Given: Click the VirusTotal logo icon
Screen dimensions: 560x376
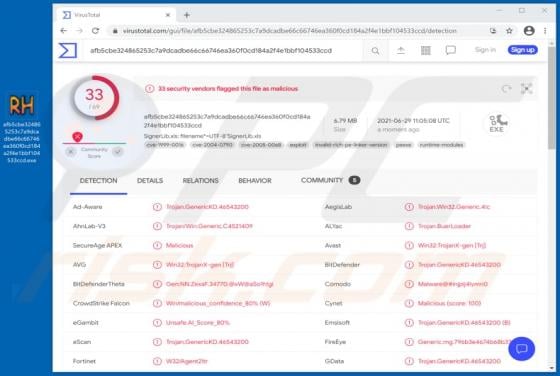Looking at the screenshot, I should (68, 50).
